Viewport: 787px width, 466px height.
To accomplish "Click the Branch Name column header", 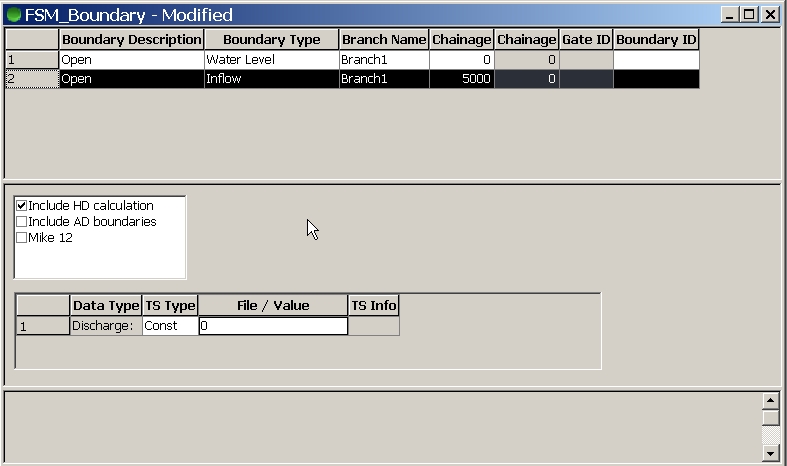I will coord(384,39).
